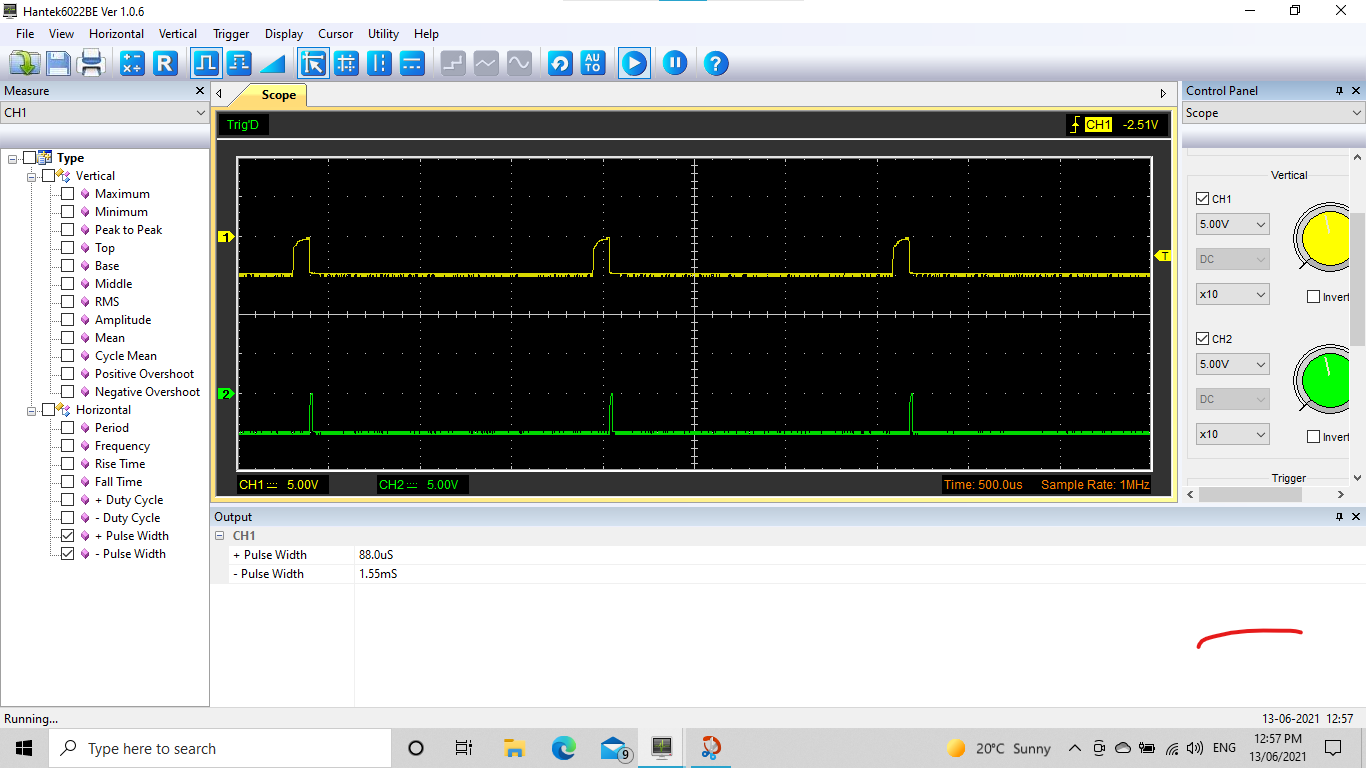Open the CH1 5.00V voltage dropdown

tap(1232, 225)
